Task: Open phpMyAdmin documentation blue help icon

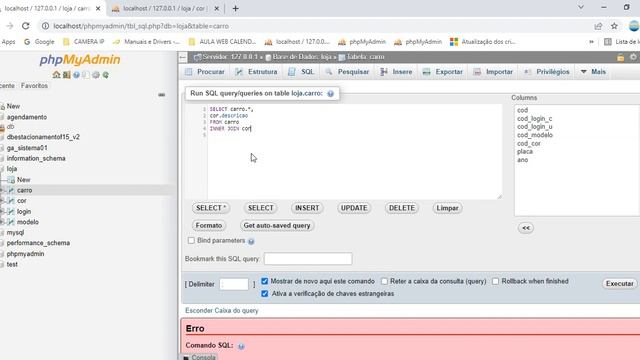Action: 76,75
